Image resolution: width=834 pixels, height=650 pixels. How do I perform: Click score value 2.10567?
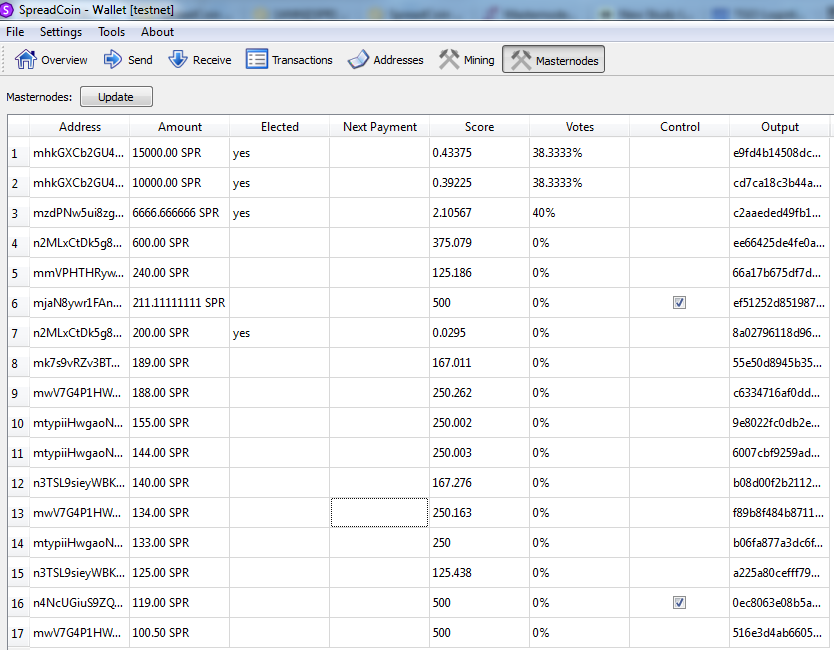coord(479,213)
